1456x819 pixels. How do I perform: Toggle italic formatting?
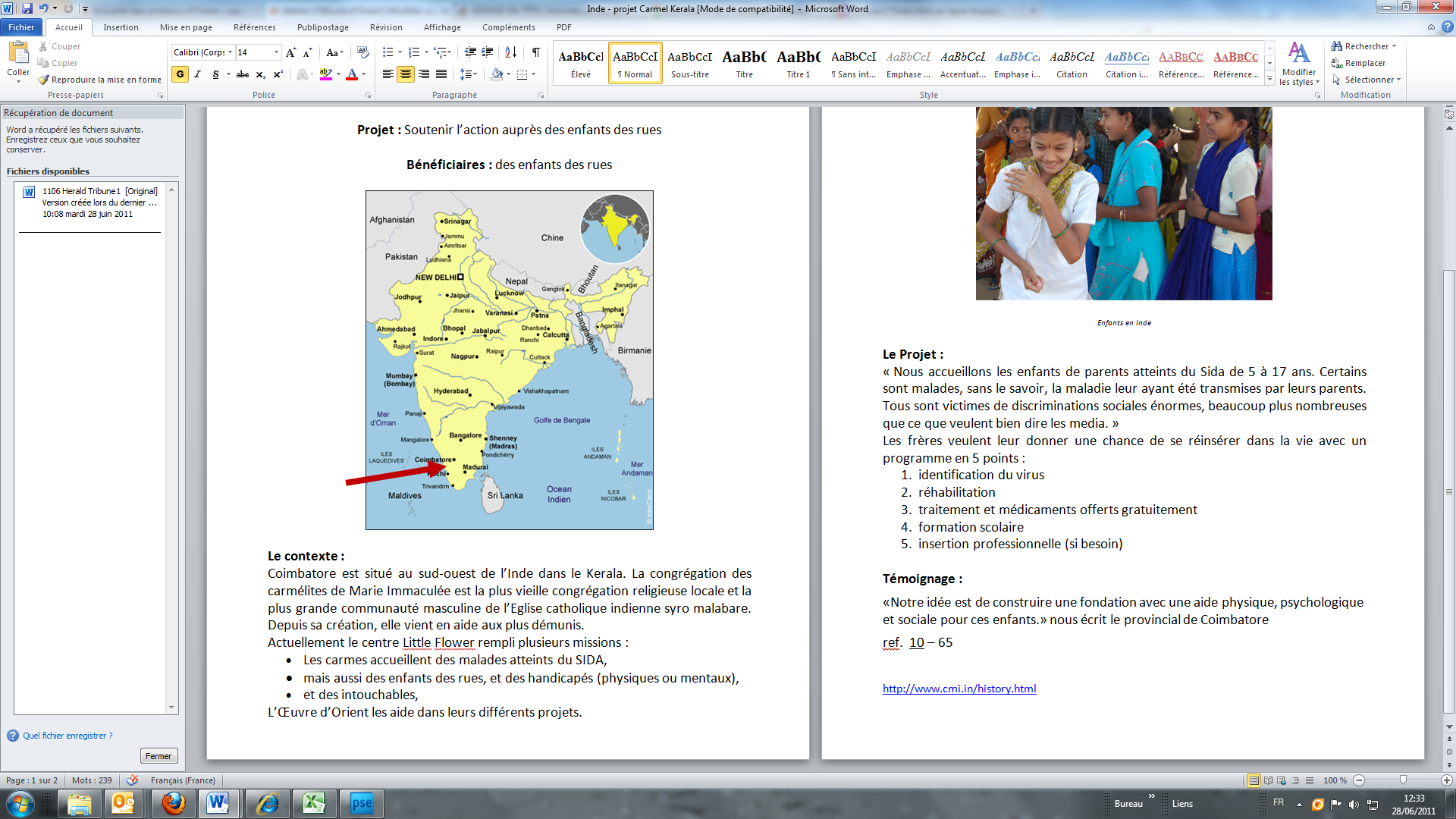[198, 74]
